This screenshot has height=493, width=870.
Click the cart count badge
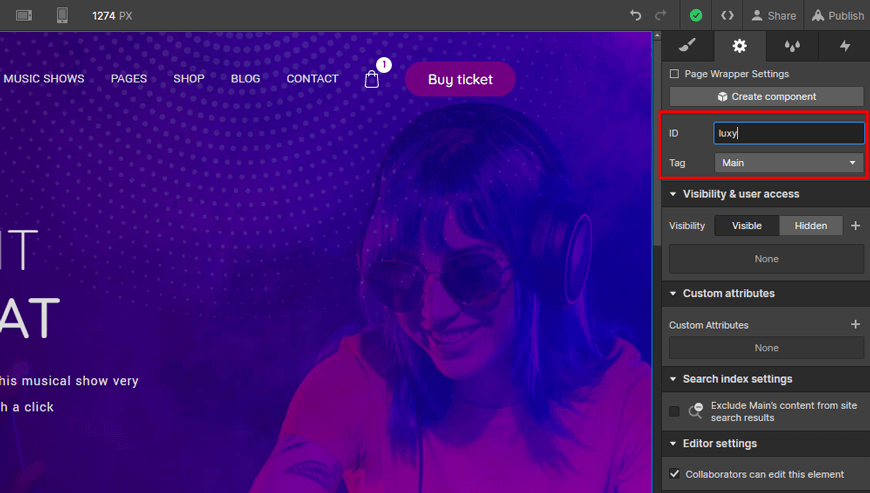point(384,65)
